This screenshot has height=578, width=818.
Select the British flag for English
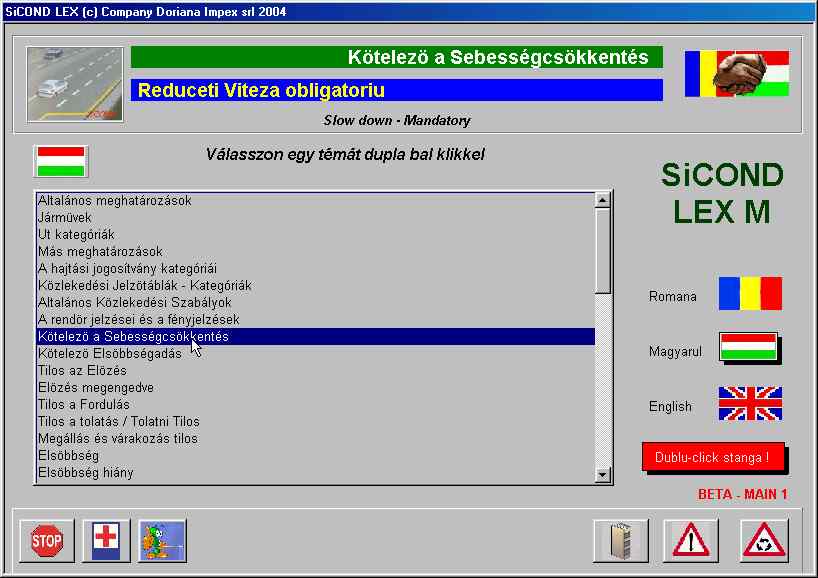(x=750, y=403)
